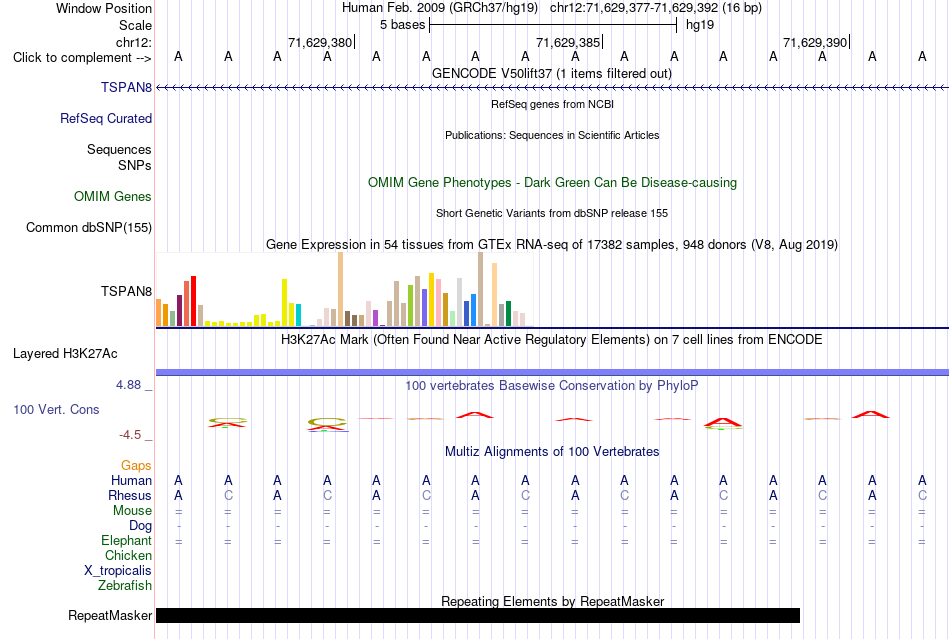Click 'Short Genetic Variants from dbSNP' title

tap(552, 213)
